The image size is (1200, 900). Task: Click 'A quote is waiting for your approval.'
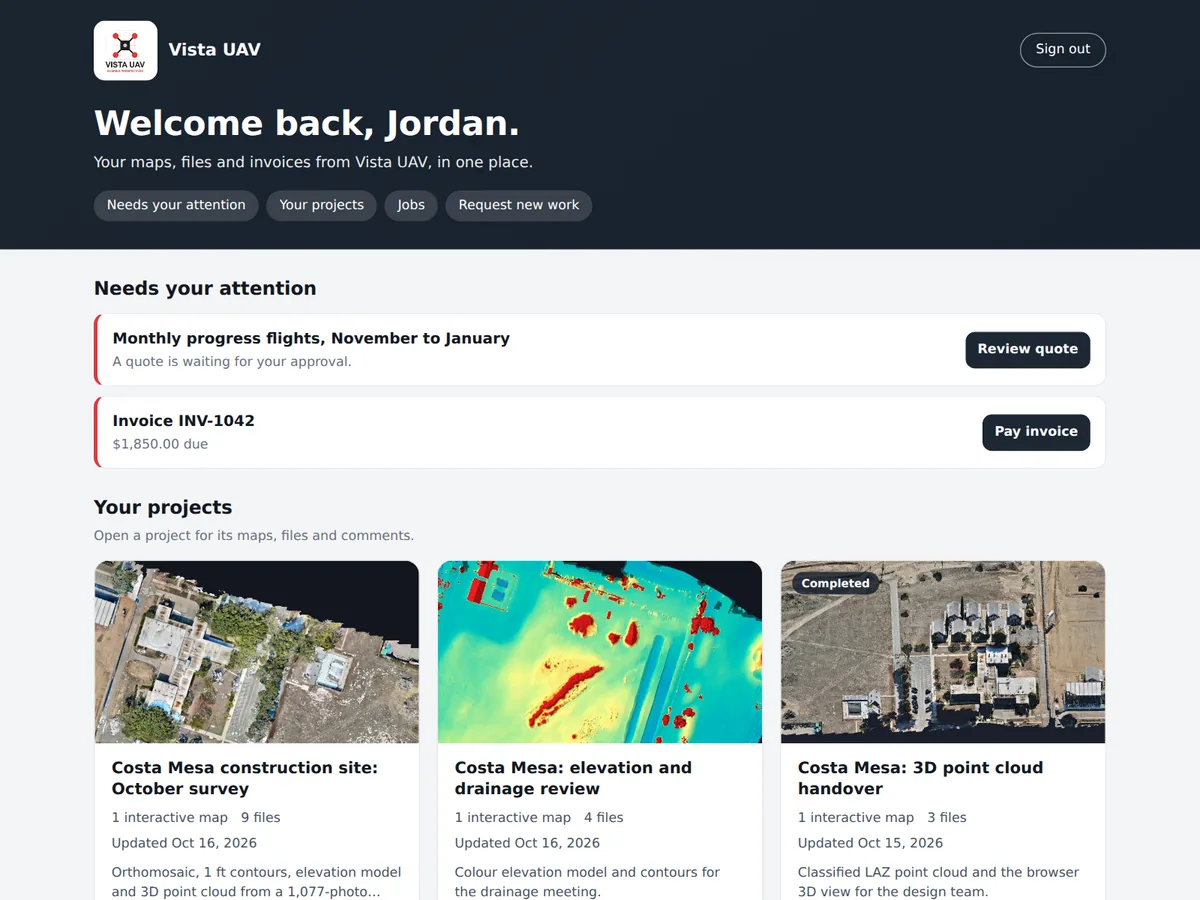coord(232,362)
